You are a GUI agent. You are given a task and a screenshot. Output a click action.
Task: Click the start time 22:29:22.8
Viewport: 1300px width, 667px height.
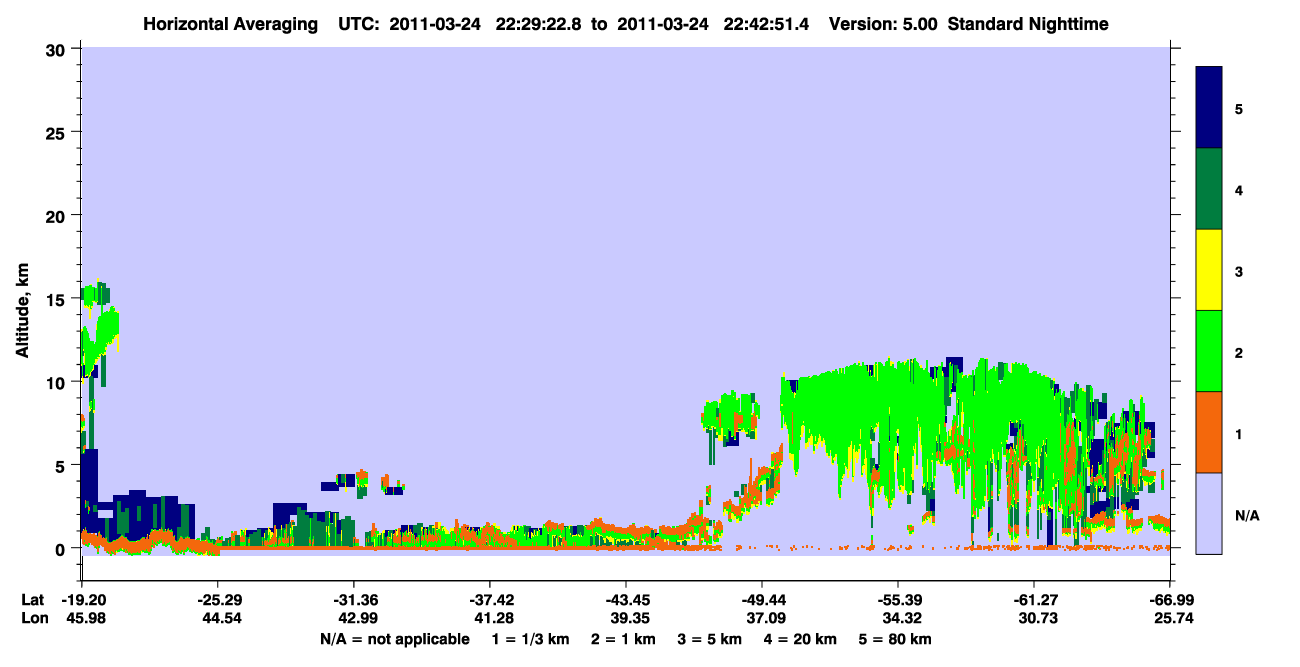(x=539, y=24)
